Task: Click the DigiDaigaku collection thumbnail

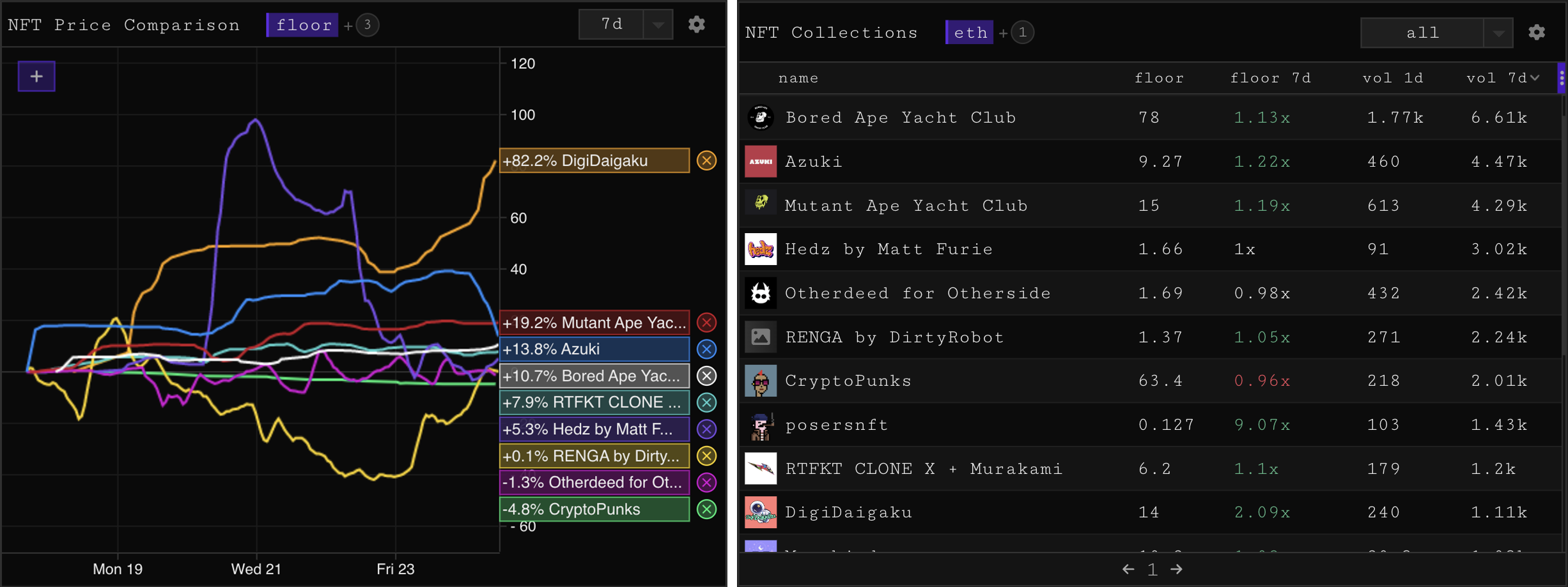Action: 761,512
